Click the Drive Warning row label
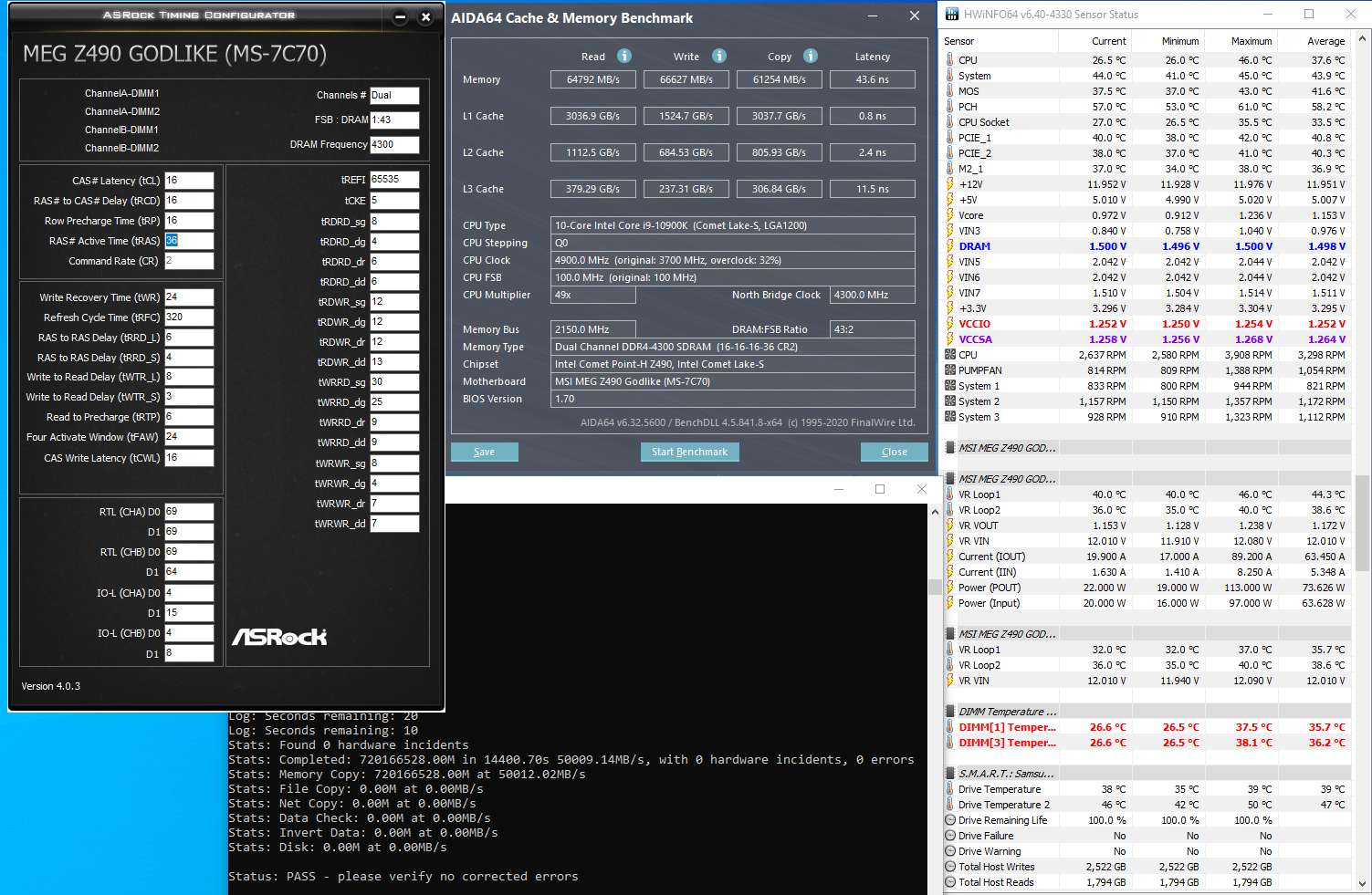The width and height of the screenshot is (1372, 895). tap(990, 851)
